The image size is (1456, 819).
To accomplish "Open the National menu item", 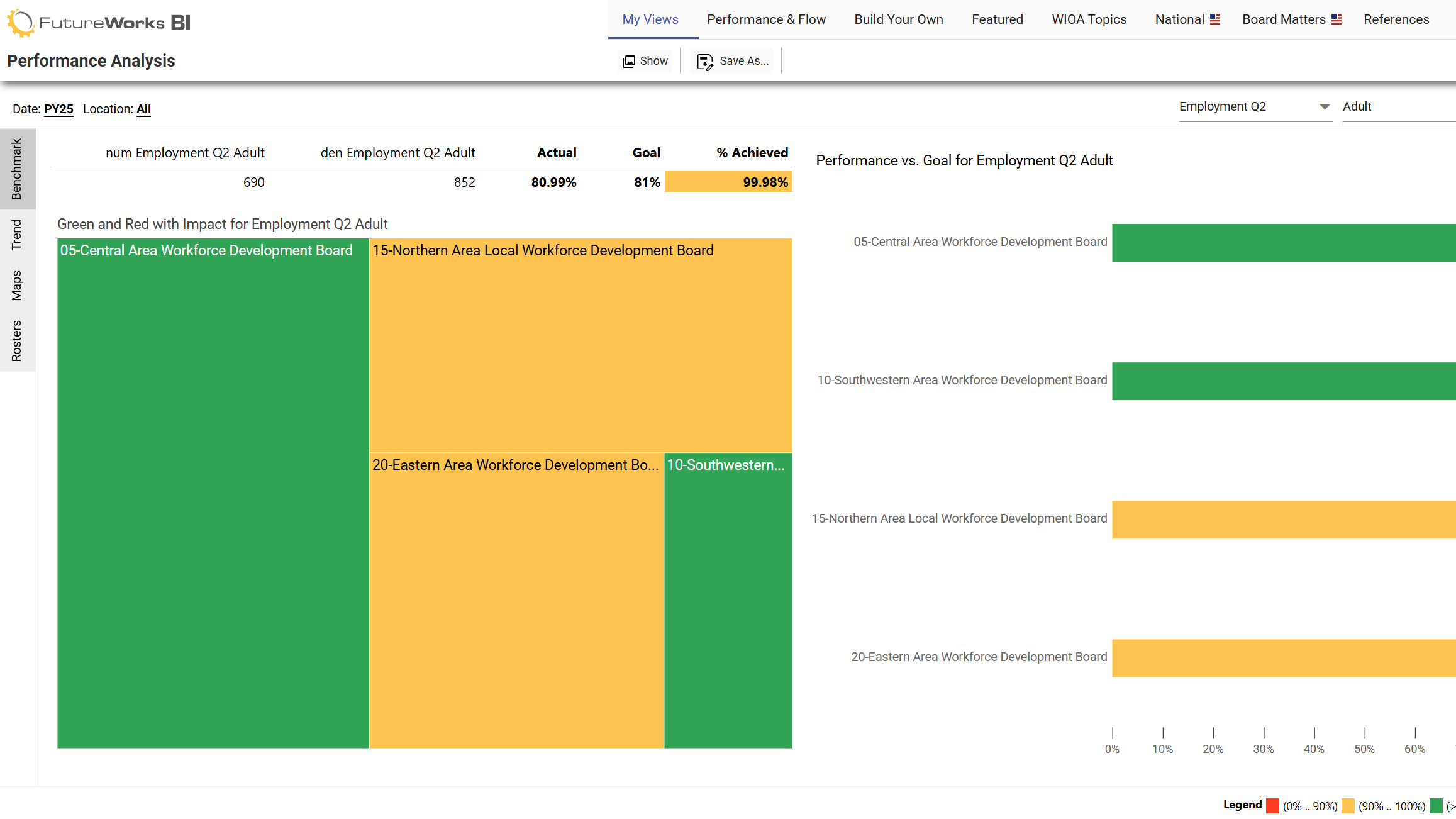I will pos(1187,19).
